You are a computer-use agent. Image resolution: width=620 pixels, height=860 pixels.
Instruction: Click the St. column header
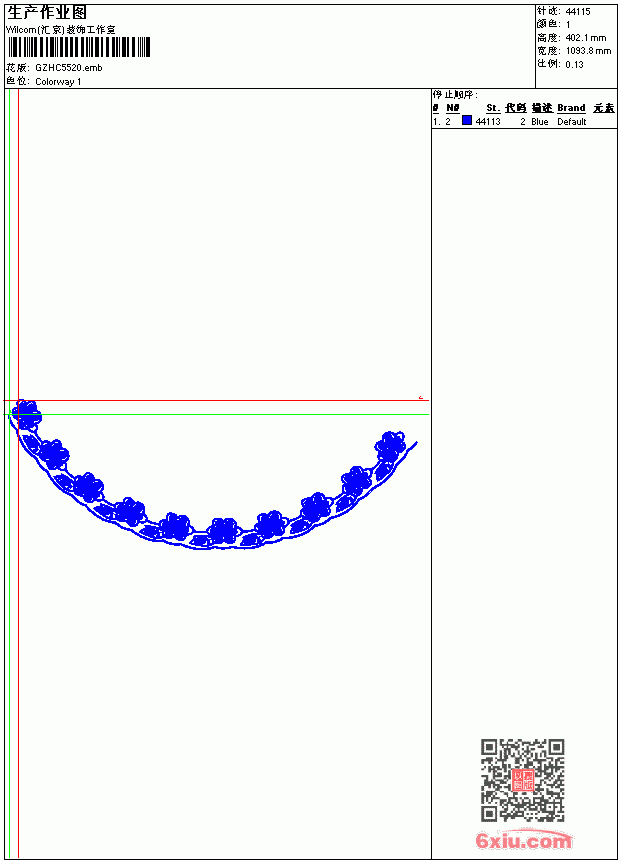point(493,108)
